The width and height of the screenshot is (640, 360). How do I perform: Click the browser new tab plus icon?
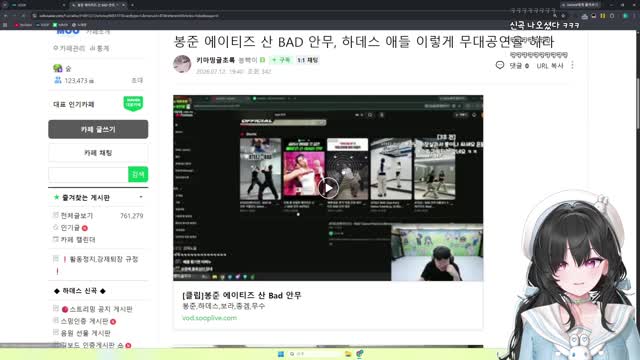pyautogui.click(x=133, y=5)
